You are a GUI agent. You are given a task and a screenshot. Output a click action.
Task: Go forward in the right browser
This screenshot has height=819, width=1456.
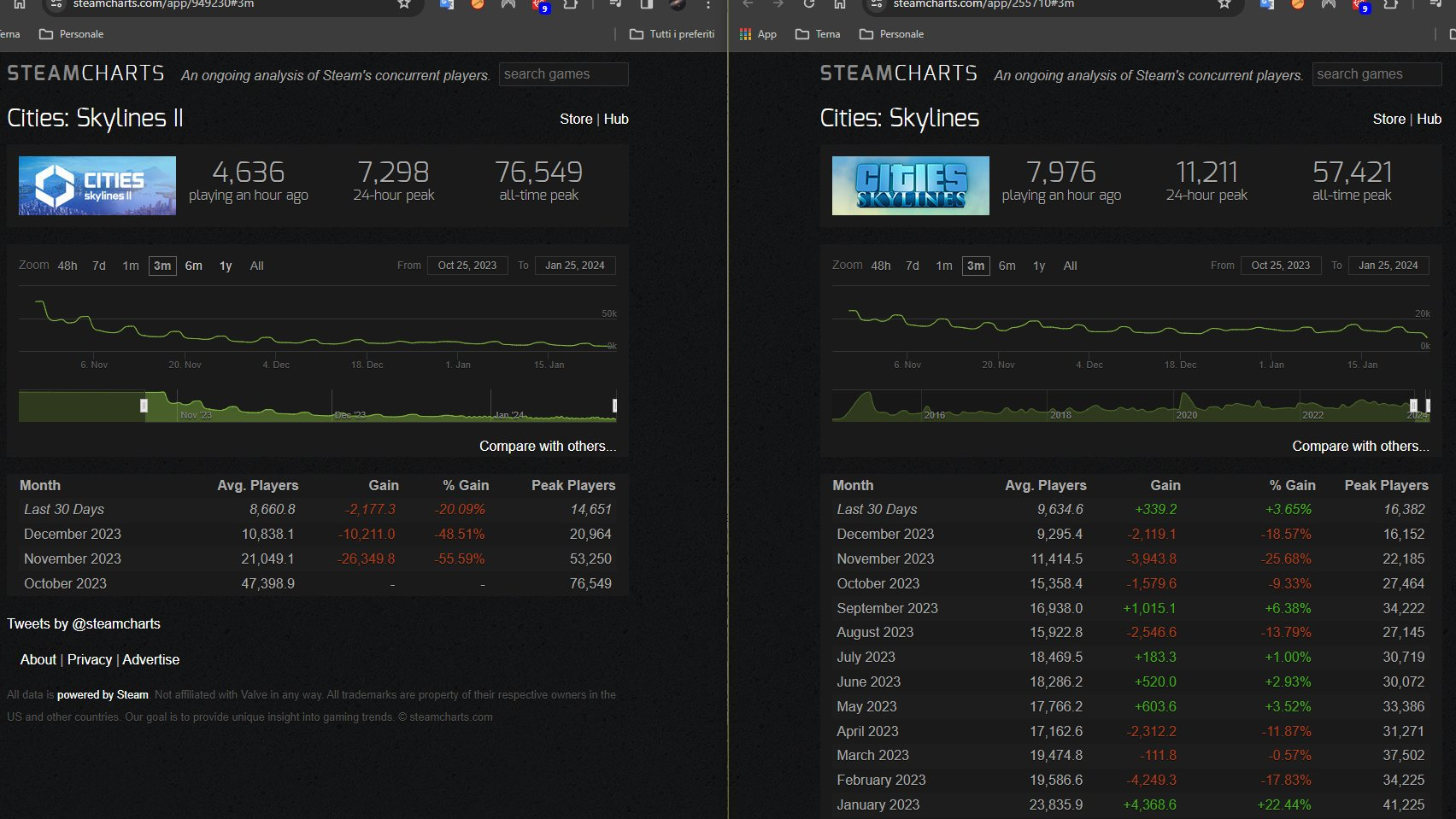click(x=778, y=4)
